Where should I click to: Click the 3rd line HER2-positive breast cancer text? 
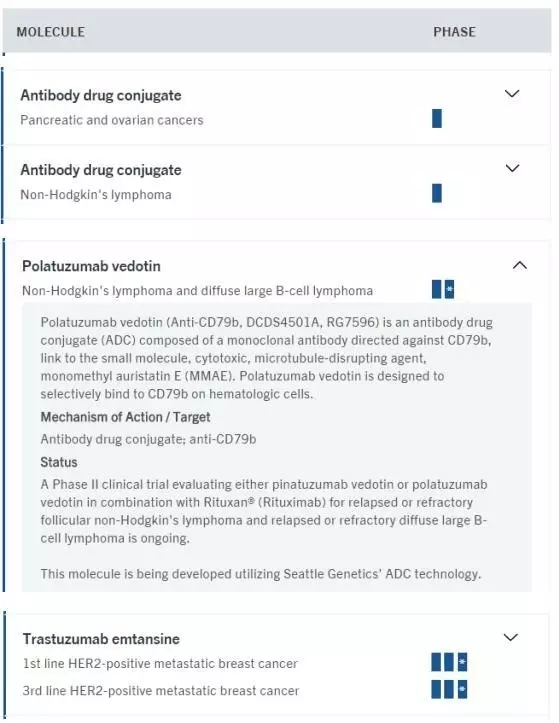(161, 691)
